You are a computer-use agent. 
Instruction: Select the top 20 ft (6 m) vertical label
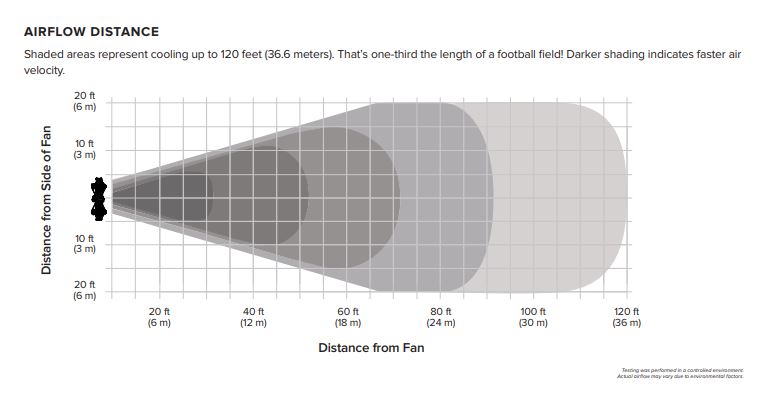(x=84, y=101)
